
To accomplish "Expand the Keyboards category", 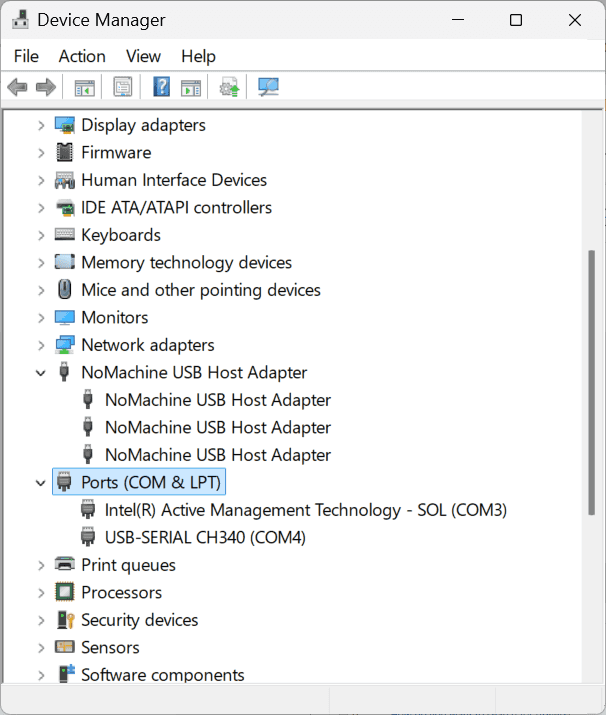I will click(41, 235).
